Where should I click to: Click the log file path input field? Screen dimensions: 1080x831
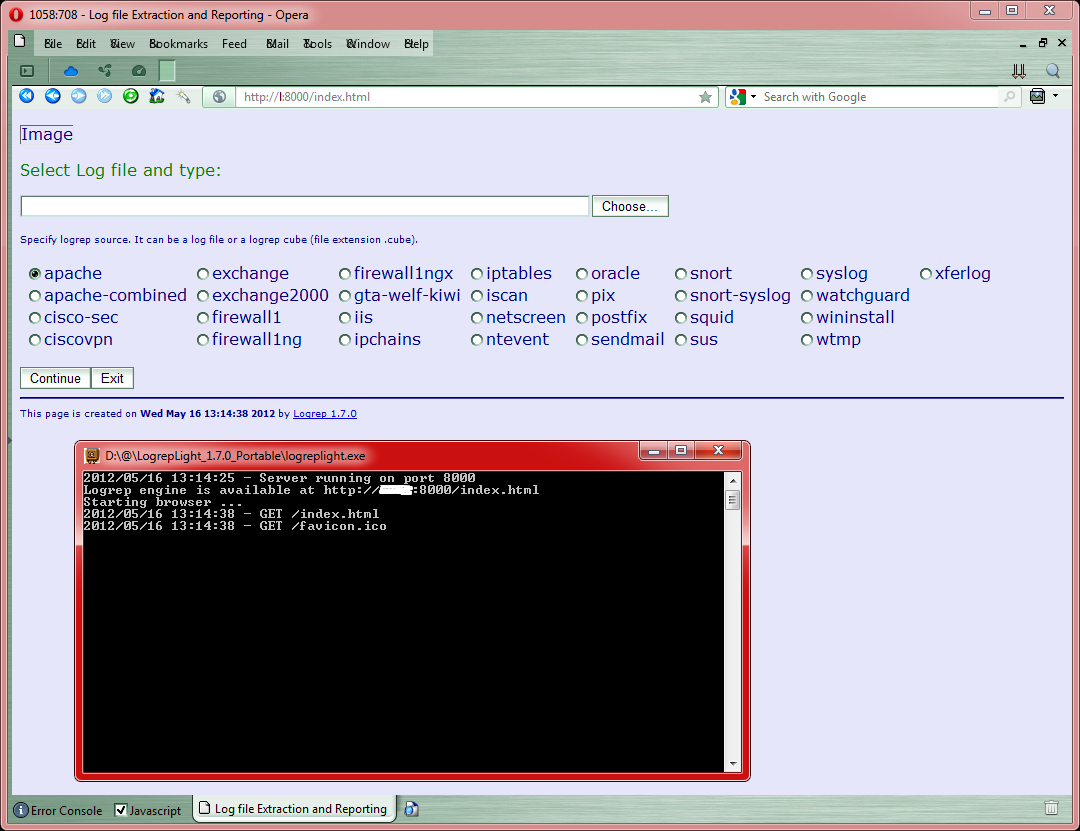(x=305, y=206)
